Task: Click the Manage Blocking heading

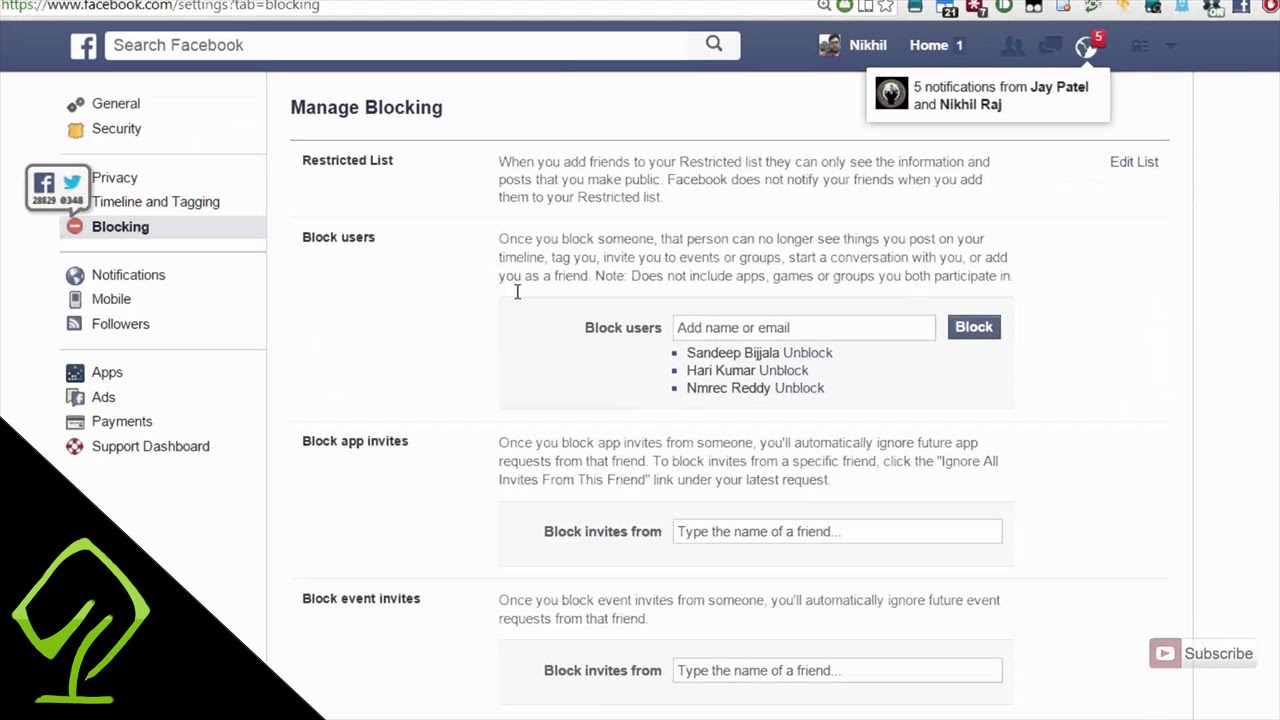Action: click(x=366, y=108)
